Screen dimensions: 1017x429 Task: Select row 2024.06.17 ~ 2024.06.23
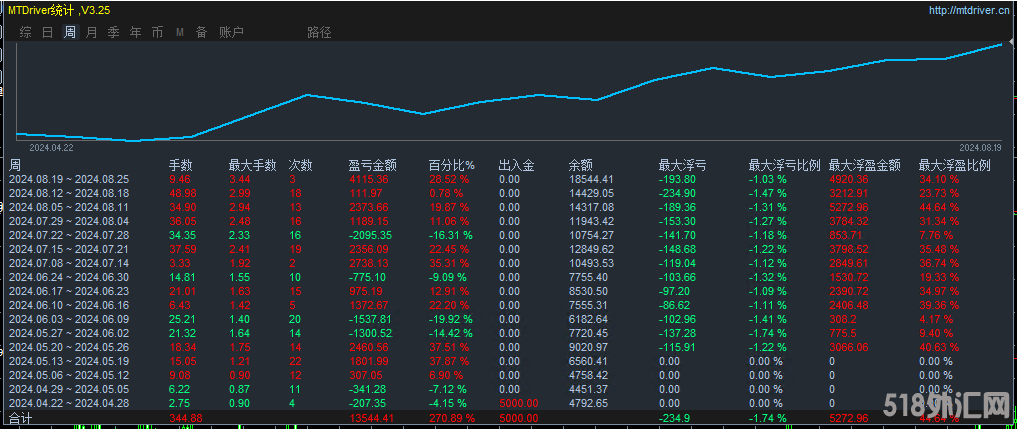point(506,291)
